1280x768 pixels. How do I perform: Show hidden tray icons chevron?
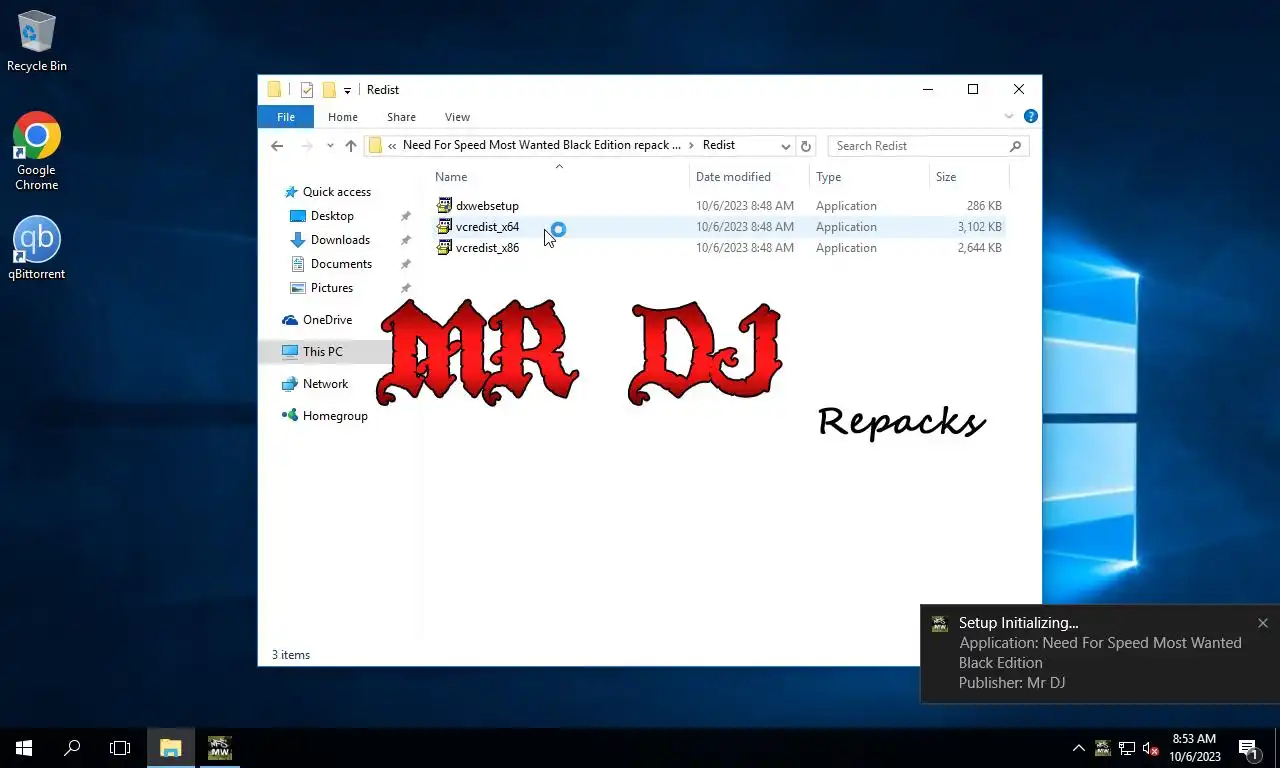pos(1078,748)
